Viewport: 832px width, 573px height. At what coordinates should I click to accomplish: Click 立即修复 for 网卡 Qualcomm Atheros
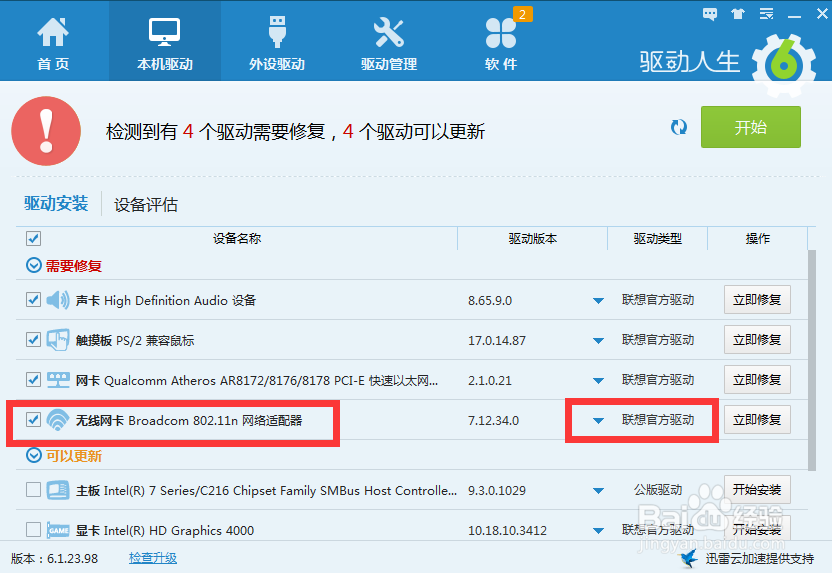pos(757,380)
